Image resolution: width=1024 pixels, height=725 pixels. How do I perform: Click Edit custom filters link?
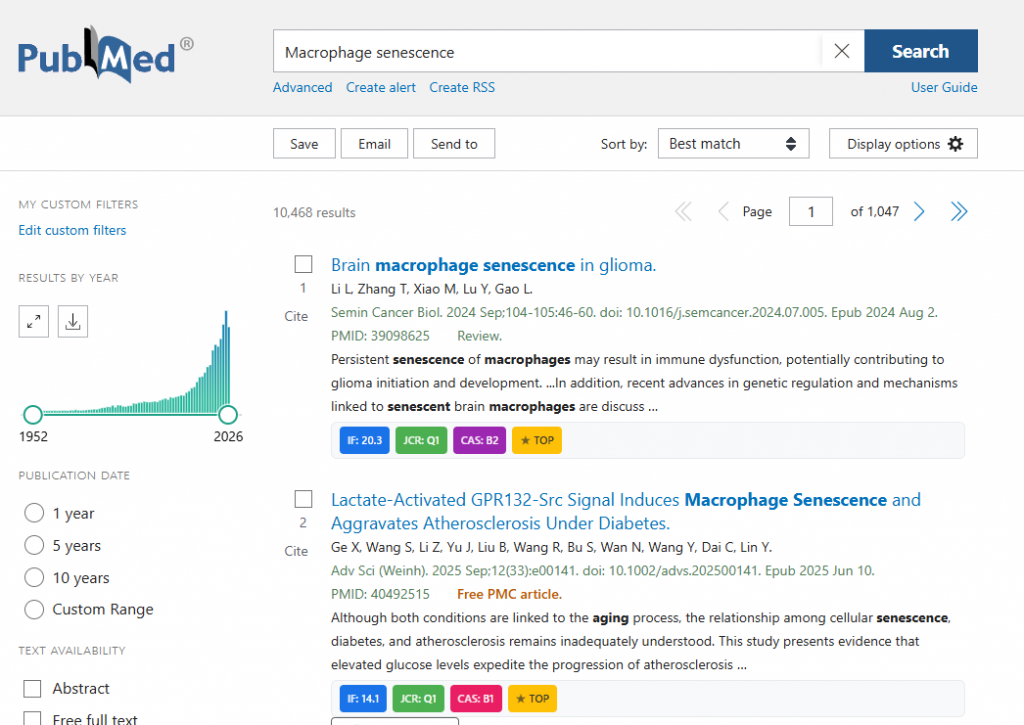(x=72, y=231)
